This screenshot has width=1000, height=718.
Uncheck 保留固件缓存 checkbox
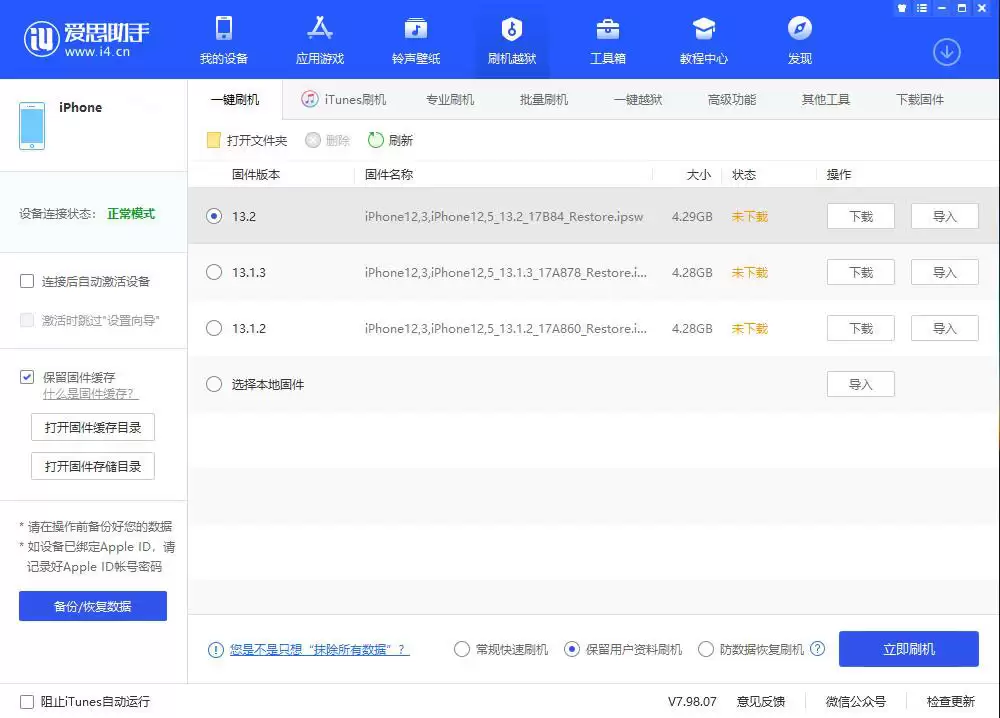[27, 377]
